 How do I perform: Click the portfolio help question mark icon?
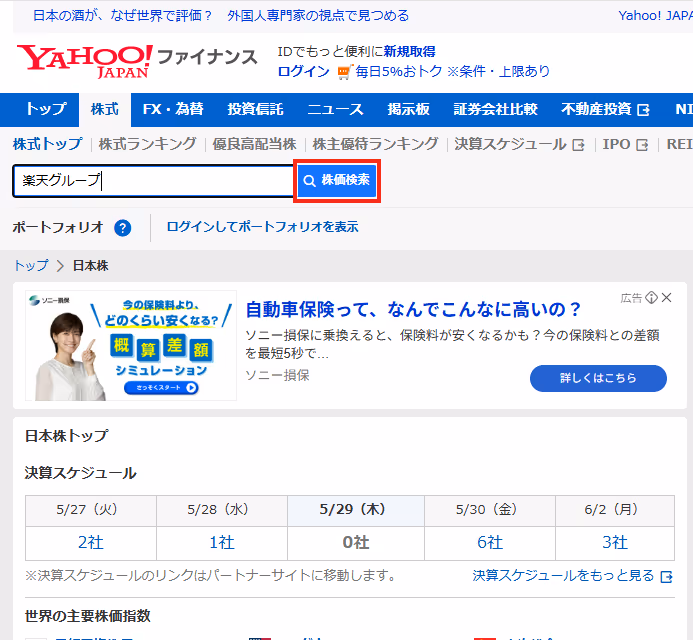click(x=122, y=228)
